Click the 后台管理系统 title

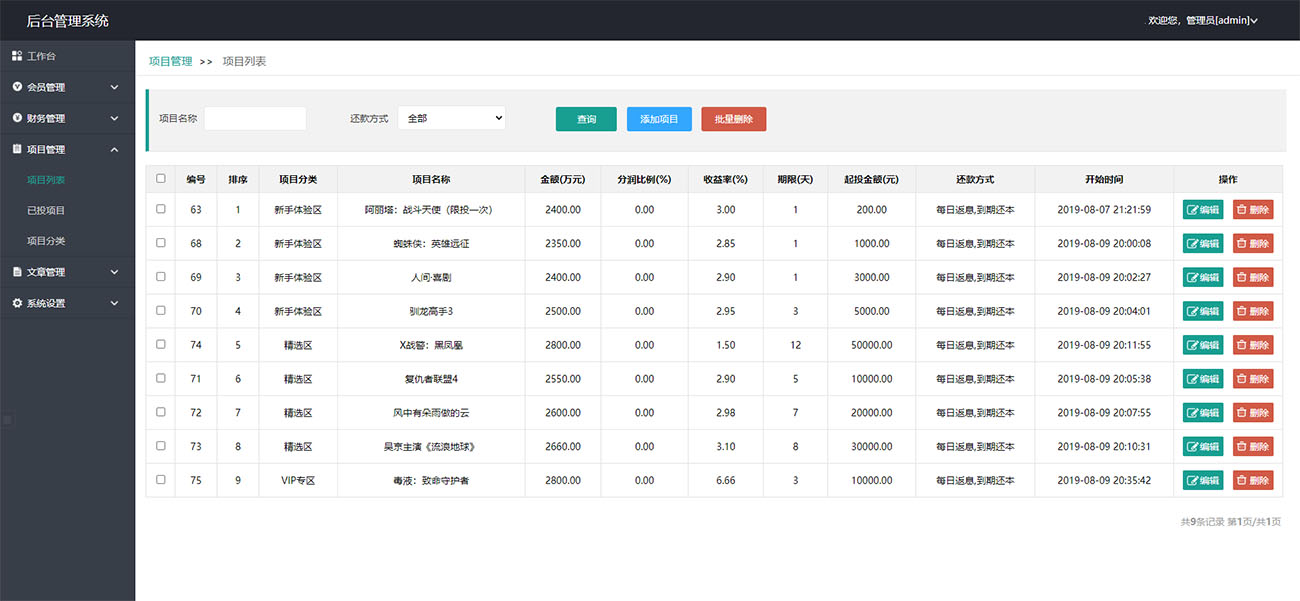pyautogui.click(x=68, y=20)
